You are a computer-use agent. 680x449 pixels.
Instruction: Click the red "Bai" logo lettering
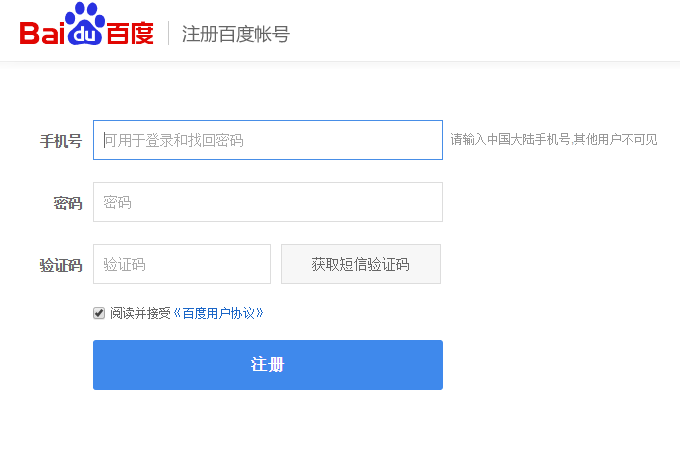[x=42, y=34]
